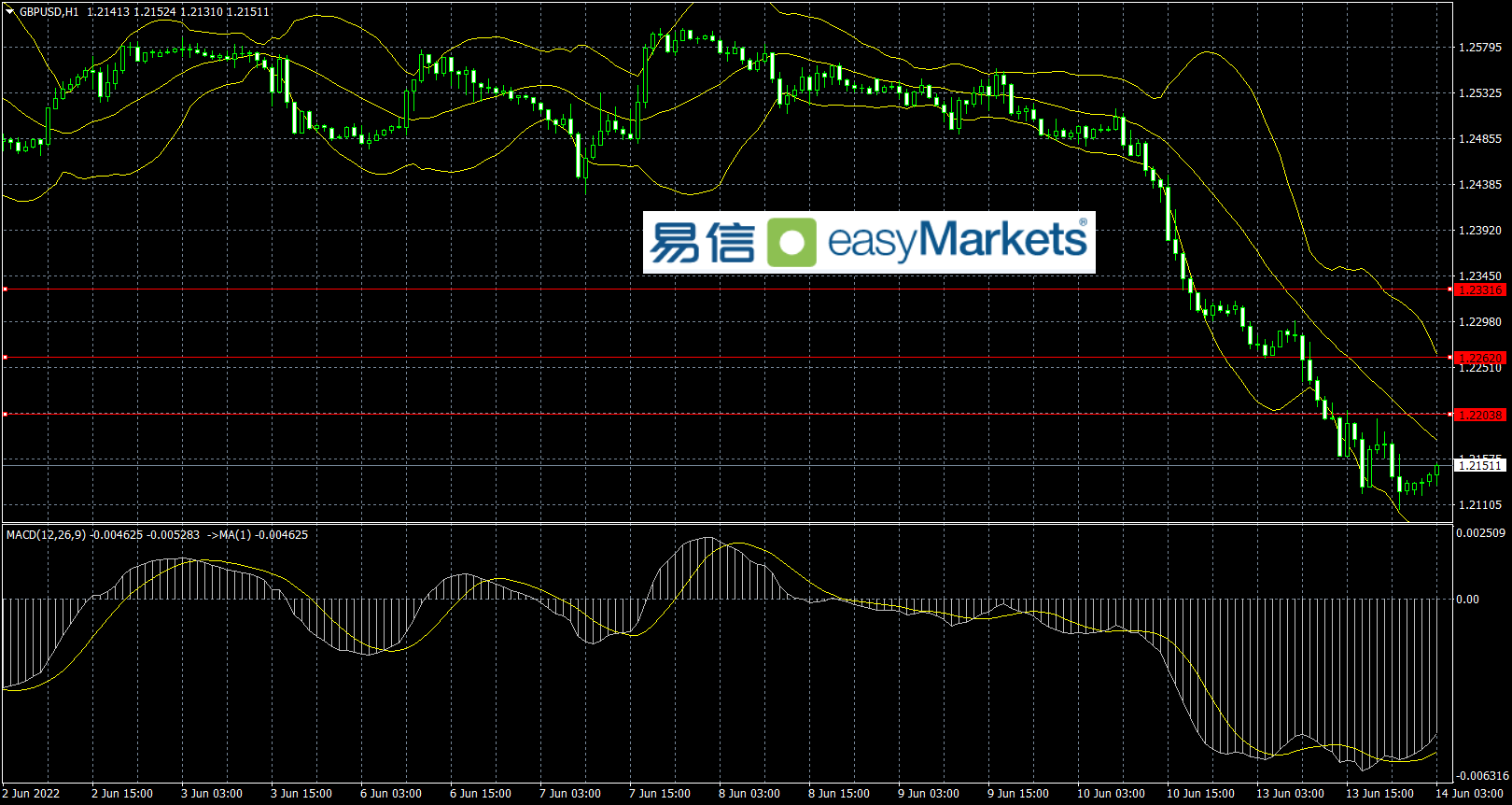The image size is (1512, 805).
Task: Click the 1.21105 price axis label
Action: click(1480, 505)
